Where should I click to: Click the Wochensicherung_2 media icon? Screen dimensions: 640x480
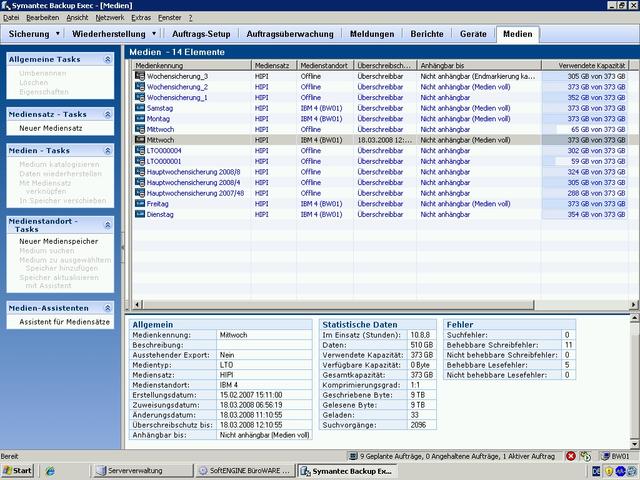140,87
